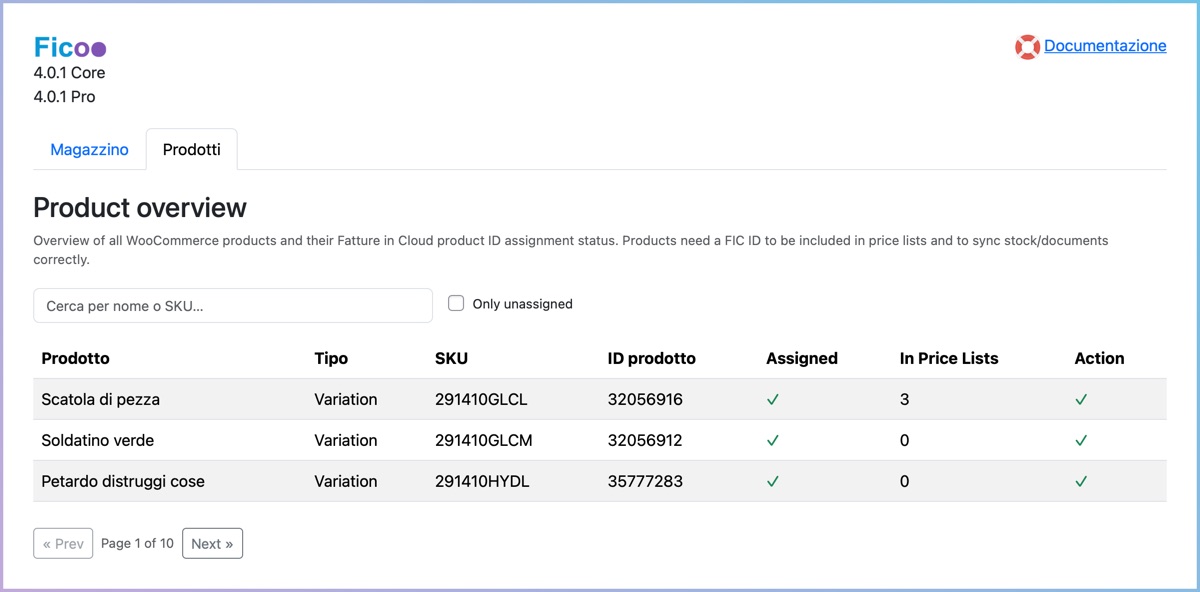Focus the Cerca per nome o SKU field
Image resolution: width=1200 pixels, height=592 pixels.
233,306
